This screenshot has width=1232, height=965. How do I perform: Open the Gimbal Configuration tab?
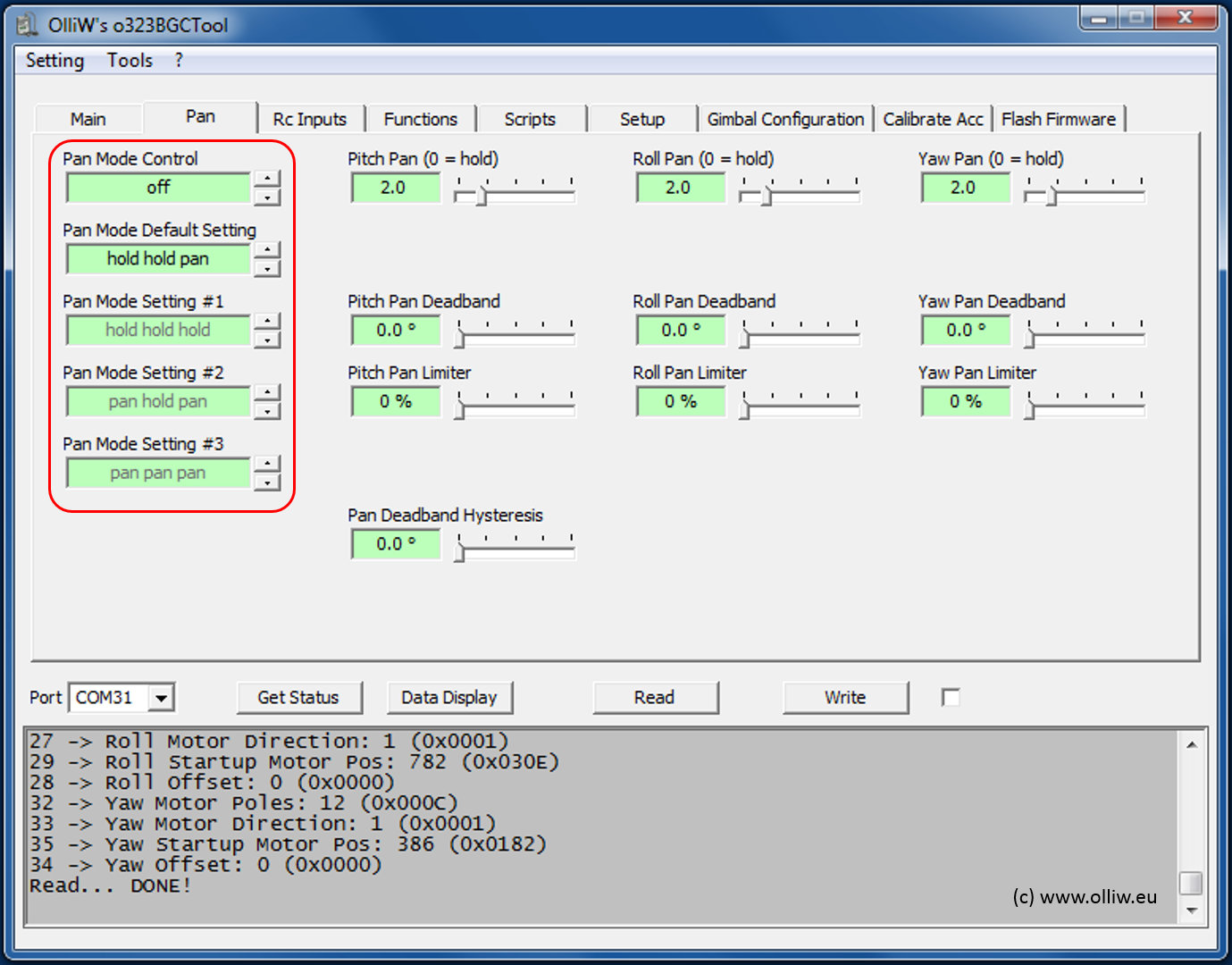(784, 120)
